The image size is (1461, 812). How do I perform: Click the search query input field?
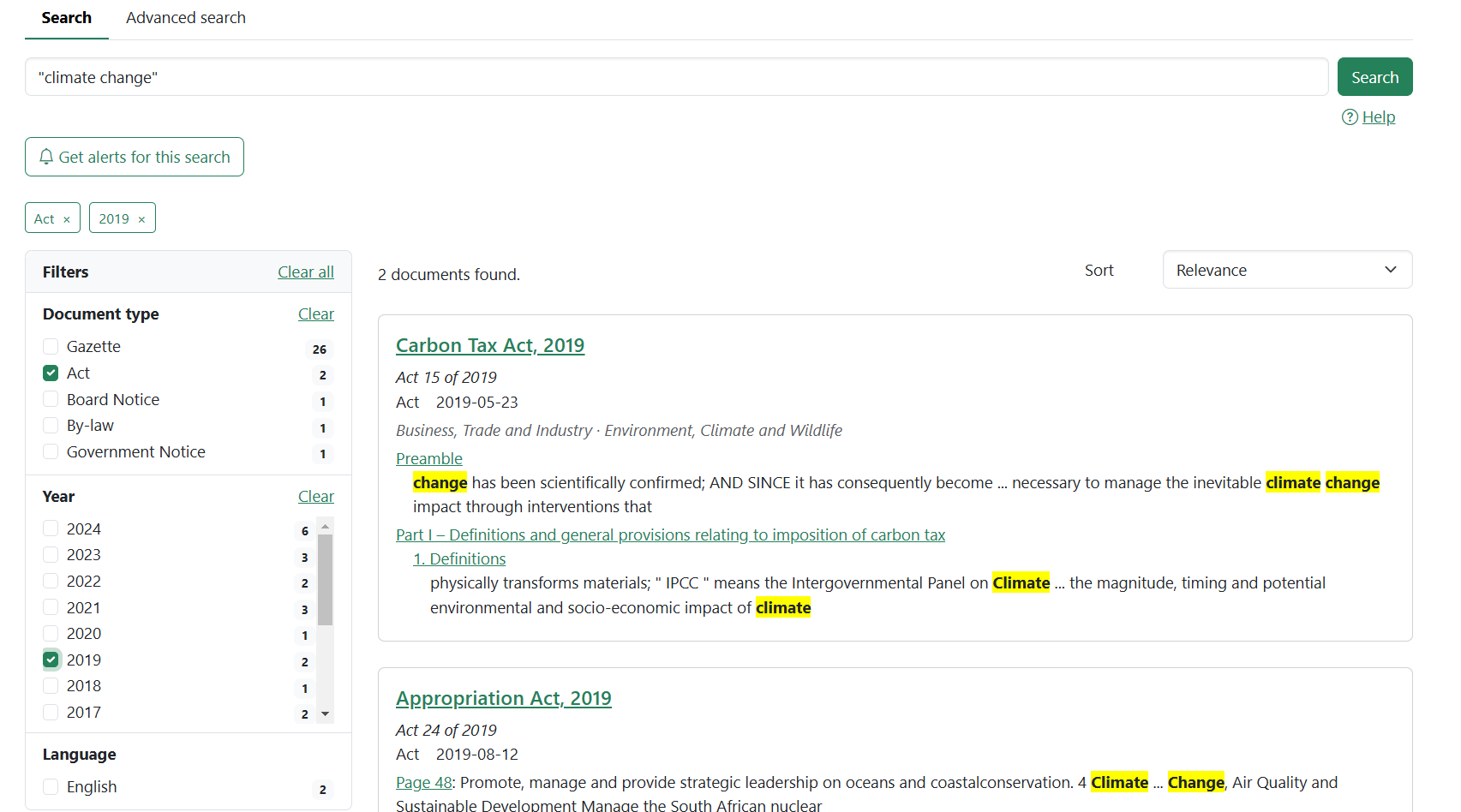[675, 77]
